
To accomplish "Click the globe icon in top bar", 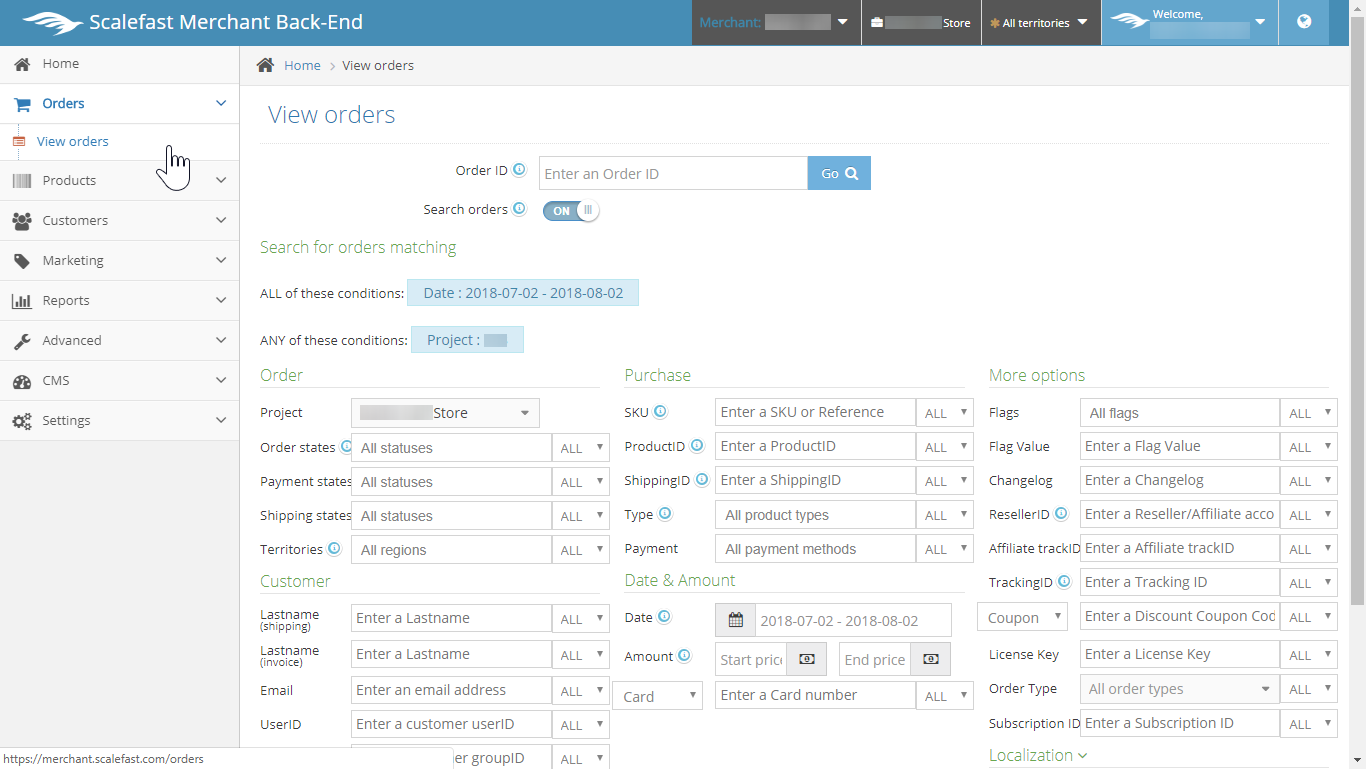I will coord(1304,22).
